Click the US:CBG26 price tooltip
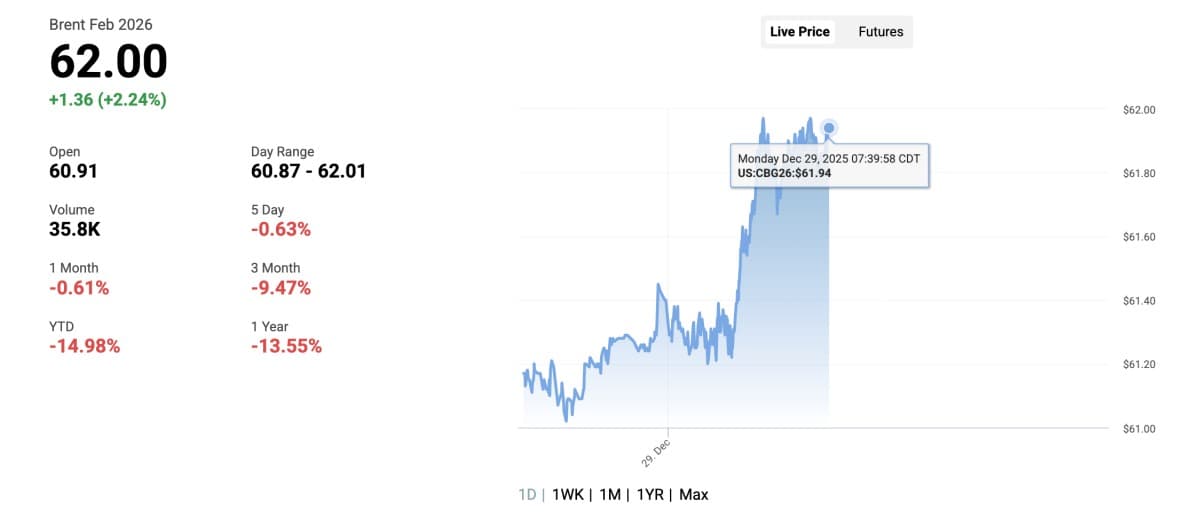 (x=829, y=166)
